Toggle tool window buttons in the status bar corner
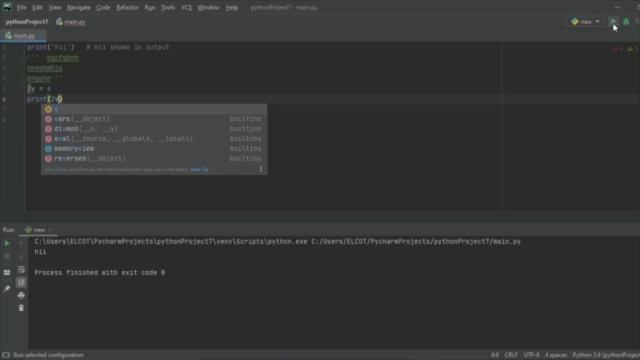Viewport: 640px width, 360px height. point(6,355)
